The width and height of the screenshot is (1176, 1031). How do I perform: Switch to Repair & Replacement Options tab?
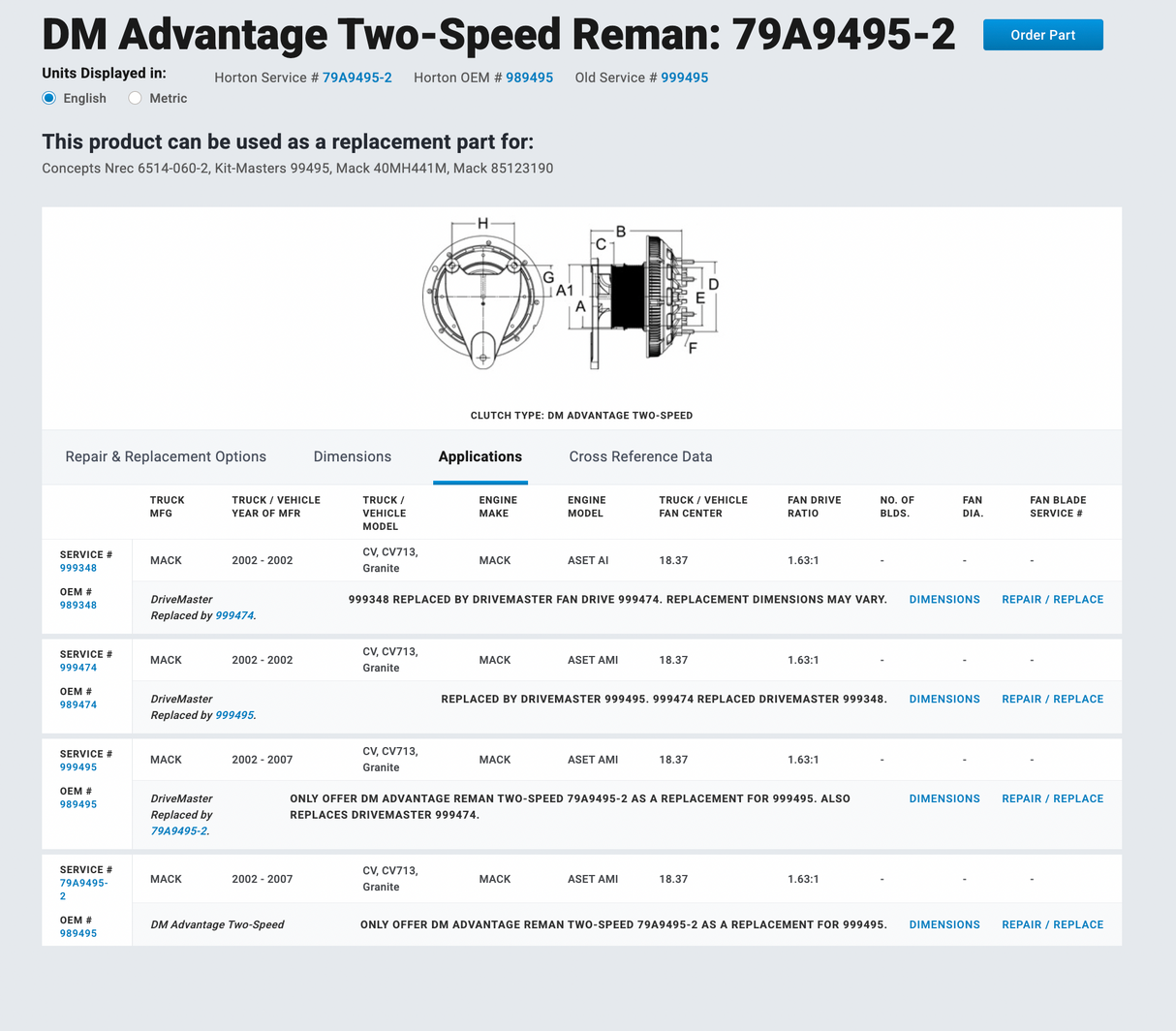point(166,456)
